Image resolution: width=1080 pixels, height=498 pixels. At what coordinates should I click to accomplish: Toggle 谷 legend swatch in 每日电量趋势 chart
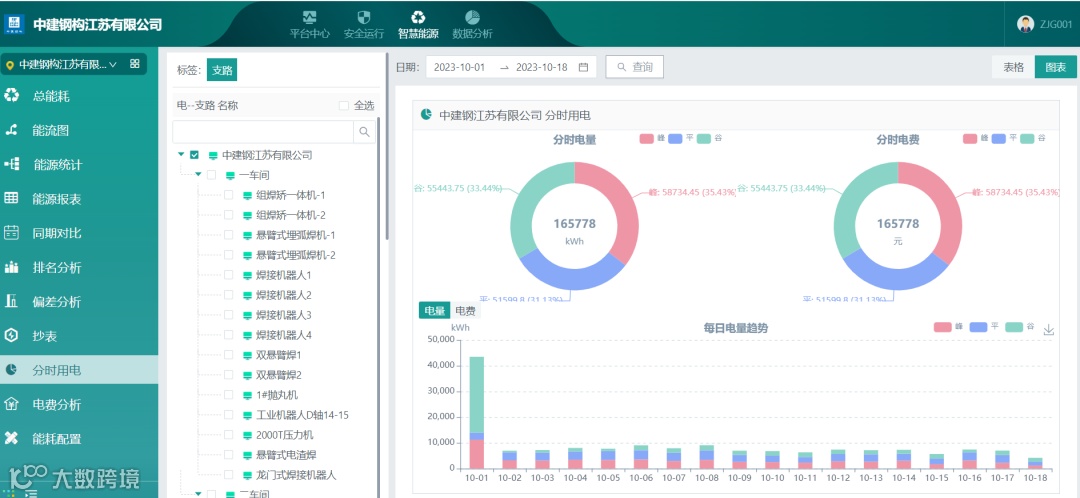click(1014, 327)
